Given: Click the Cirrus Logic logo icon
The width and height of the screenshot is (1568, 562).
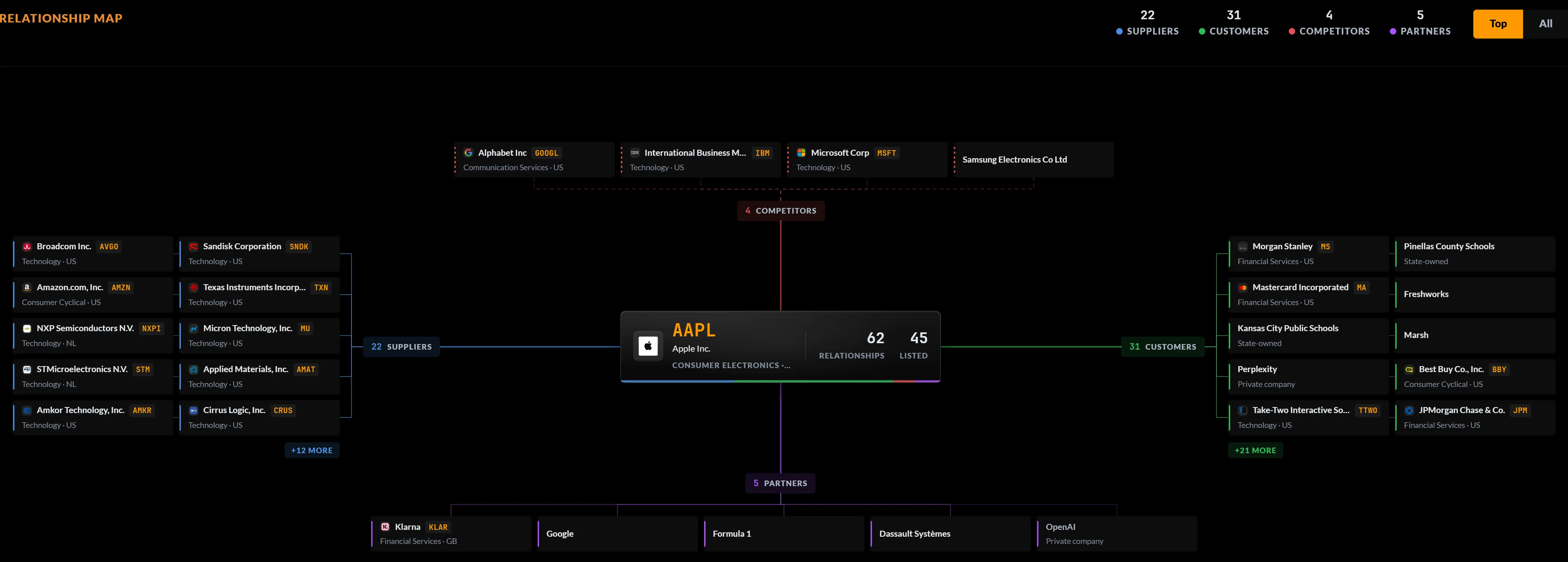Looking at the screenshot, I should click(193, 410).
